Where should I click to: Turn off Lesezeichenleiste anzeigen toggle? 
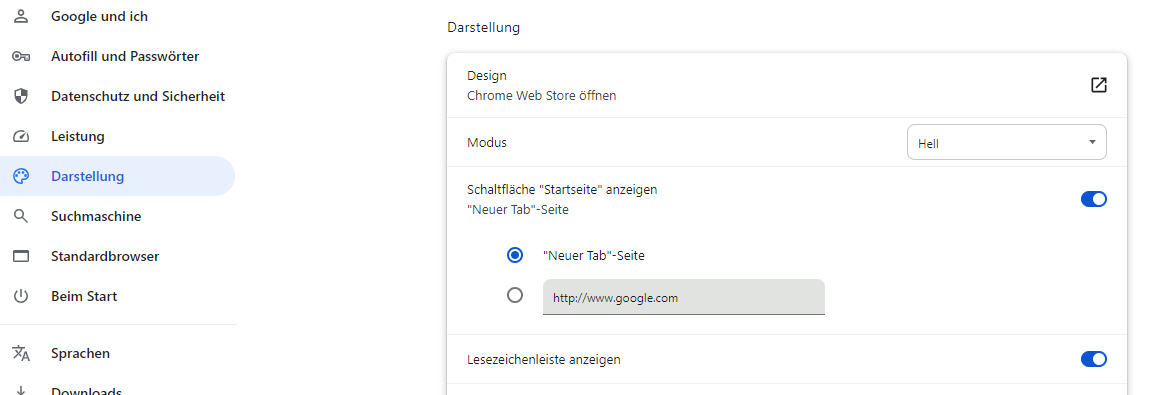pos(1093,359)
